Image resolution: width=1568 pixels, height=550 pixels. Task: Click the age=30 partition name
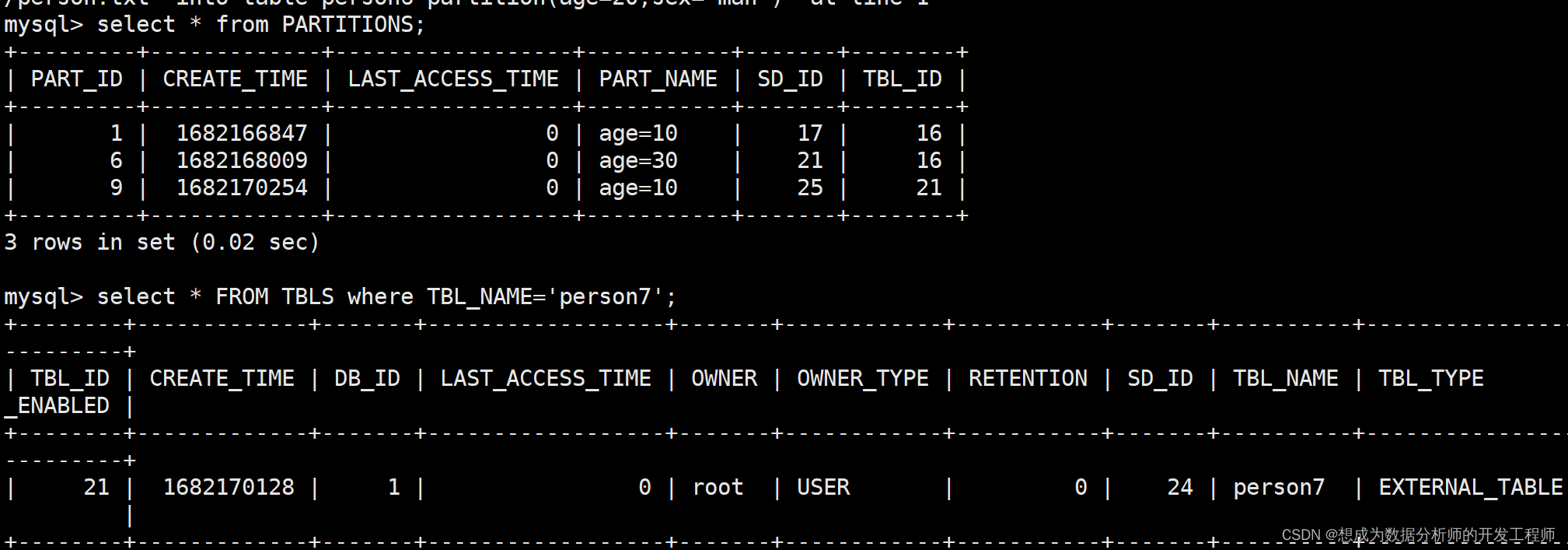point(638,161)
